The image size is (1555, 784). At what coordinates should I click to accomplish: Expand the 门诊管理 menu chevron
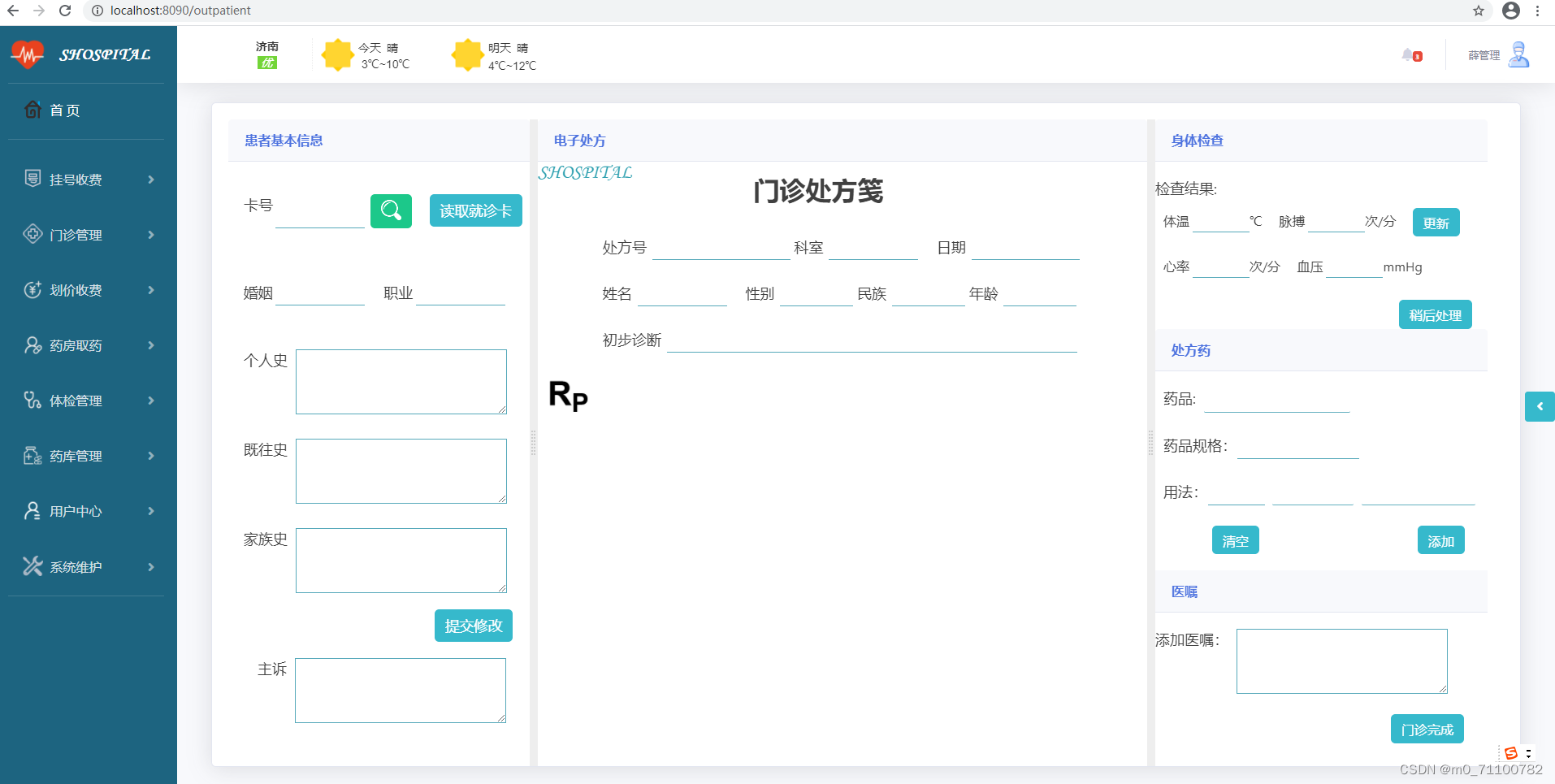click(x=151, y=235)
